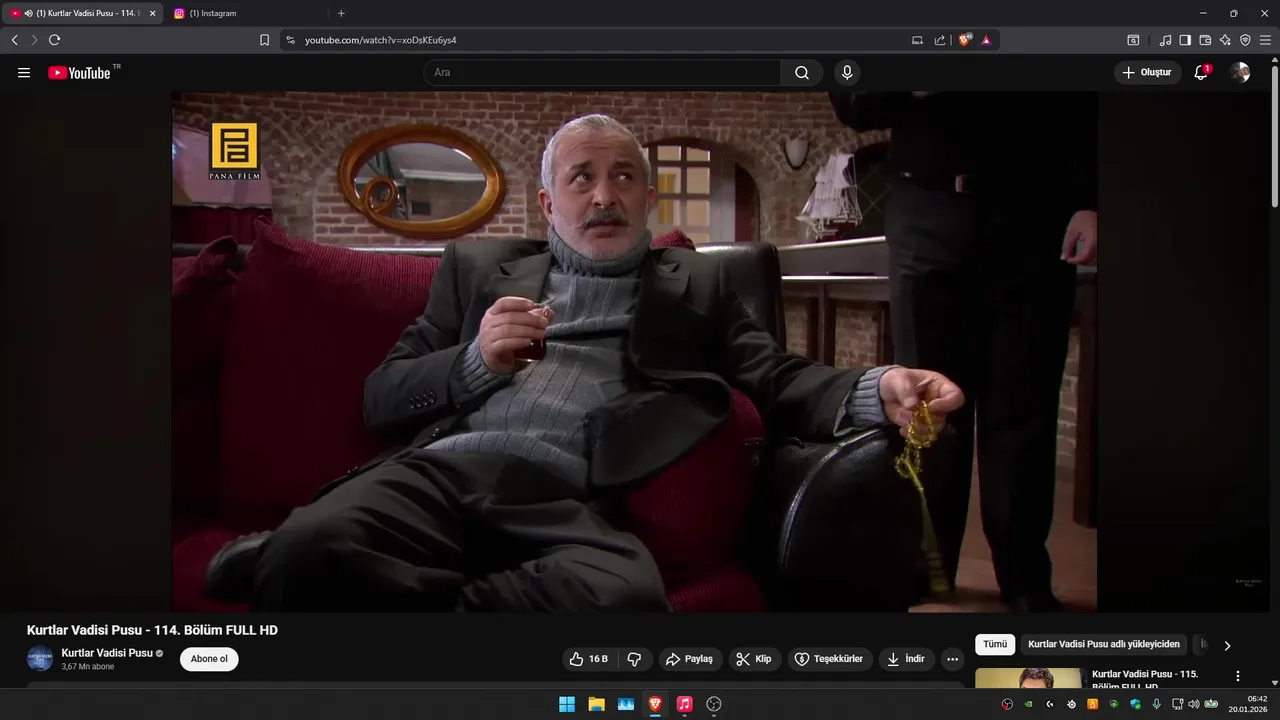Switch to the Instagram browser tab
The width and height of the screenshot is (1280, 720).
(243, 13)
